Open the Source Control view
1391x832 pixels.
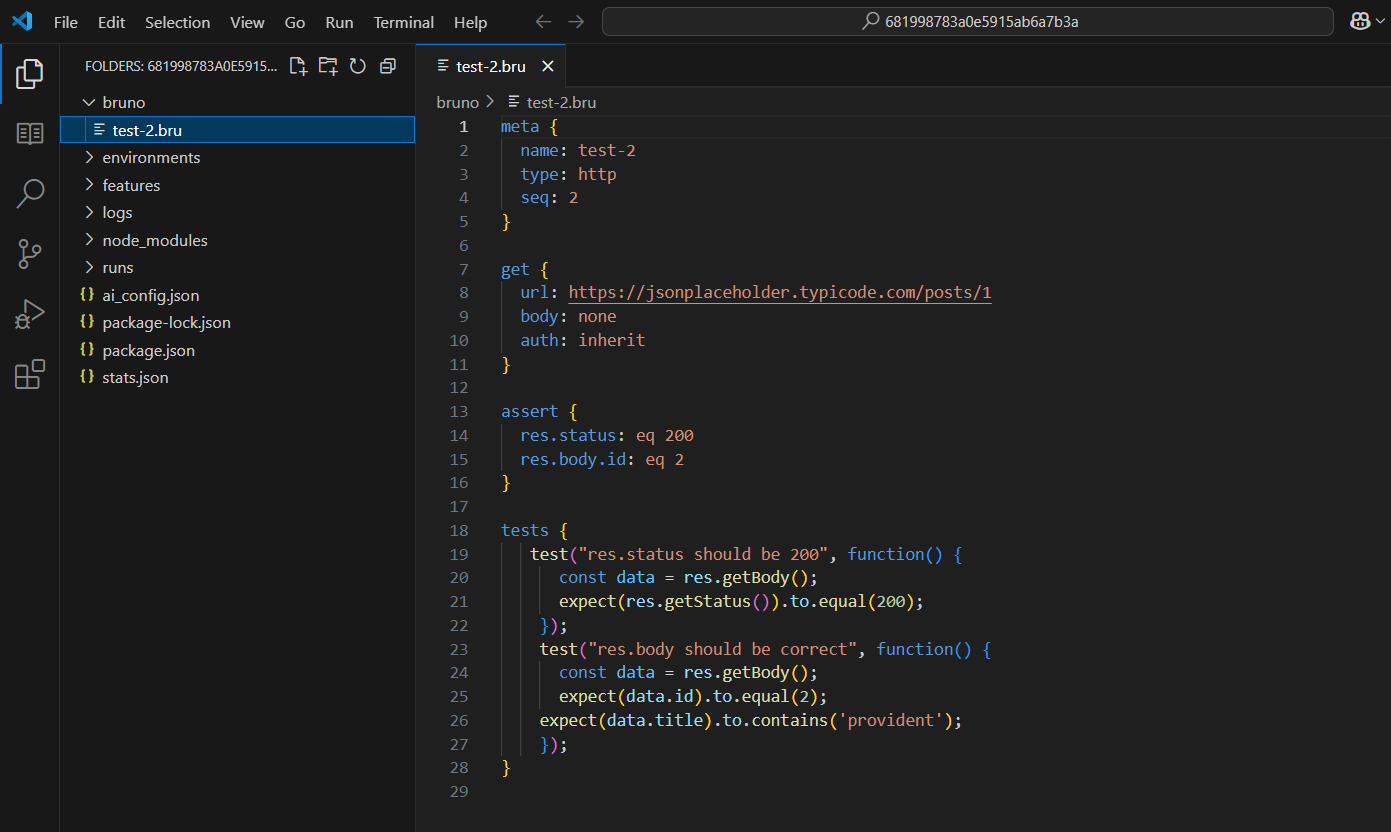(x=30, y=254)
